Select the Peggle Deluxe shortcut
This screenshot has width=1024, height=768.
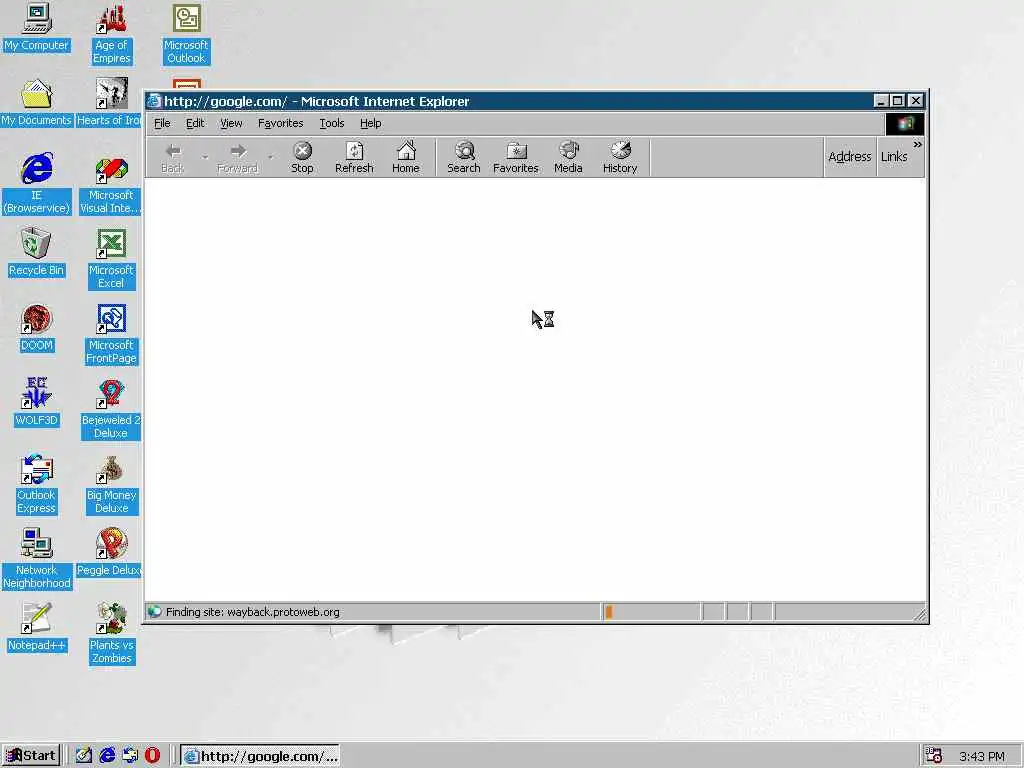110,552
